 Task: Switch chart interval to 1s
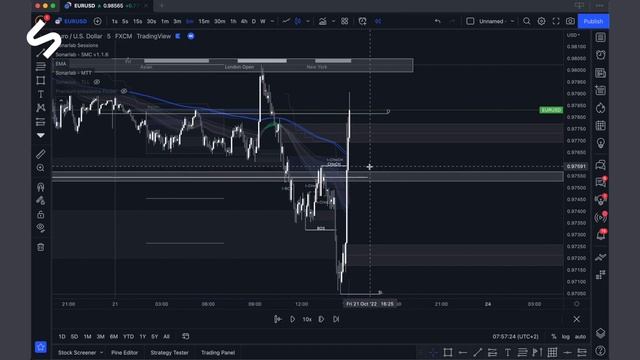pos(115,21)
